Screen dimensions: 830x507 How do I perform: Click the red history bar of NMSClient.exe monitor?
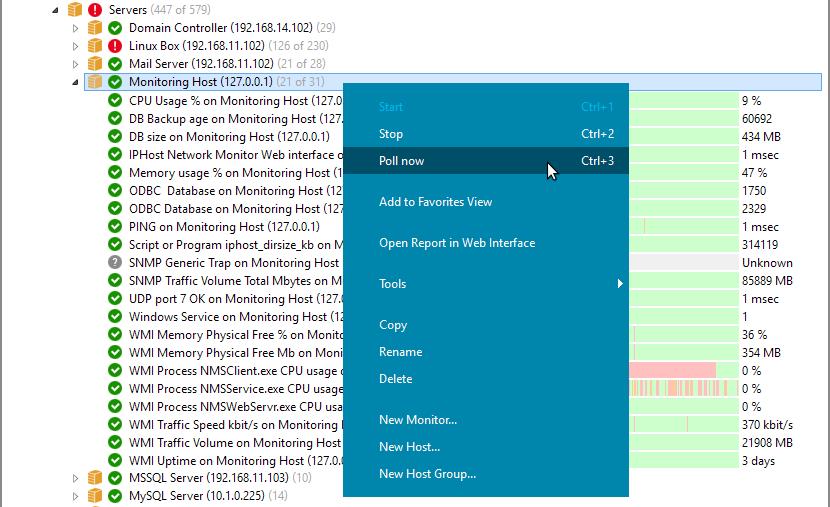coord(672,370)
